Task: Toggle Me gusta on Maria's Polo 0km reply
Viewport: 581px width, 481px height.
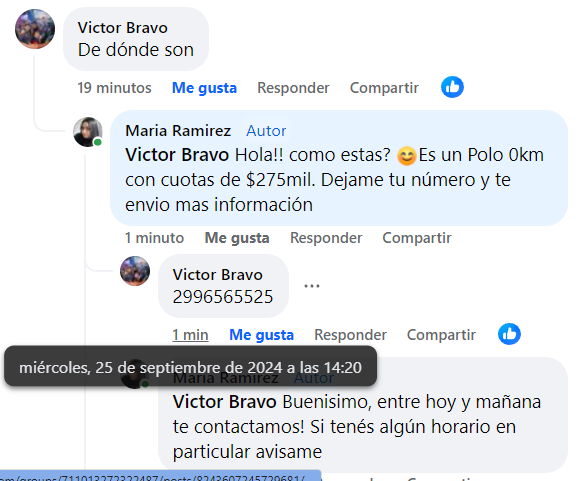Action: (x=237, y=238)
